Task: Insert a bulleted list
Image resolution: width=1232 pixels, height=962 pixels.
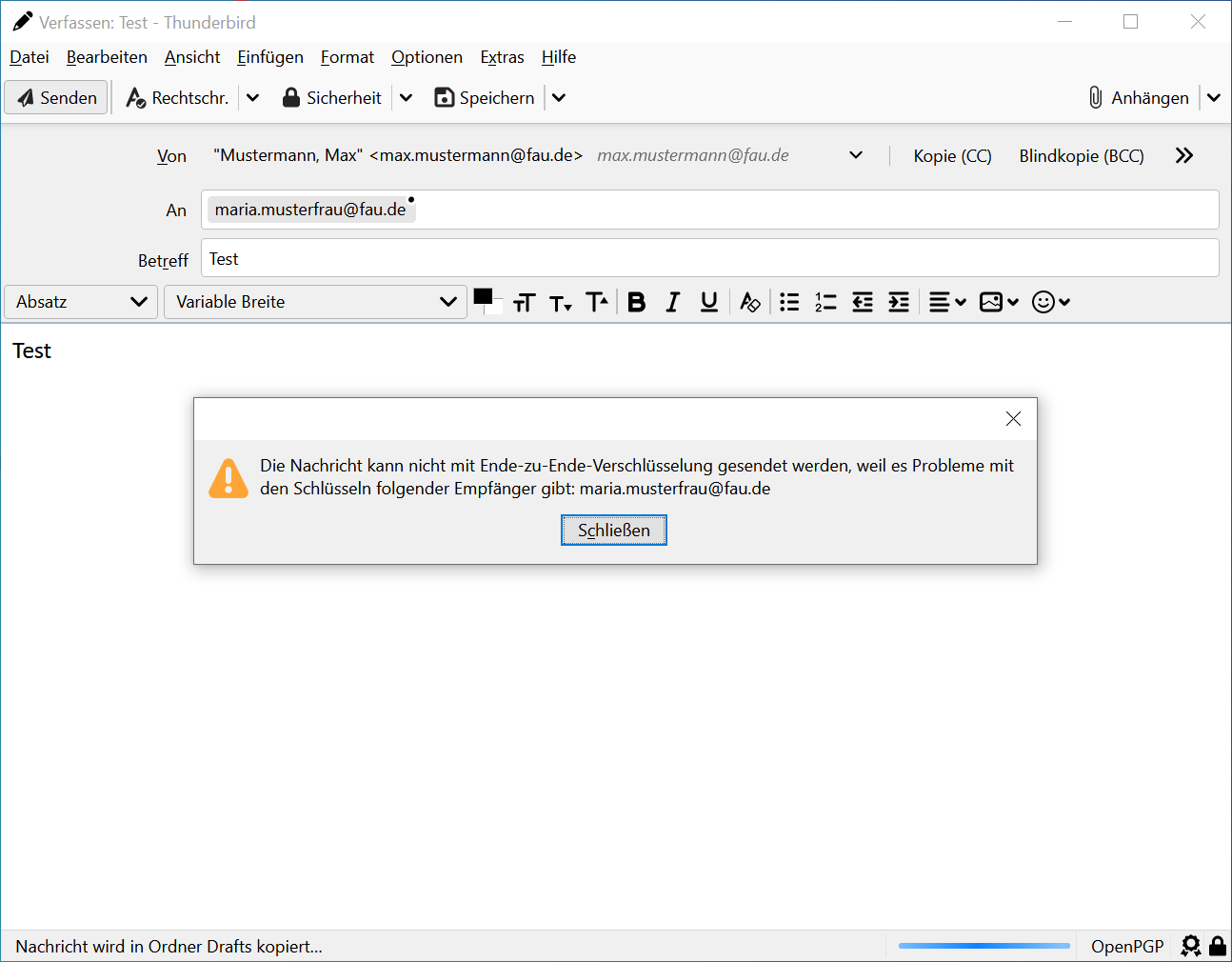Action: pyautogui.click(x=789, y=302)
